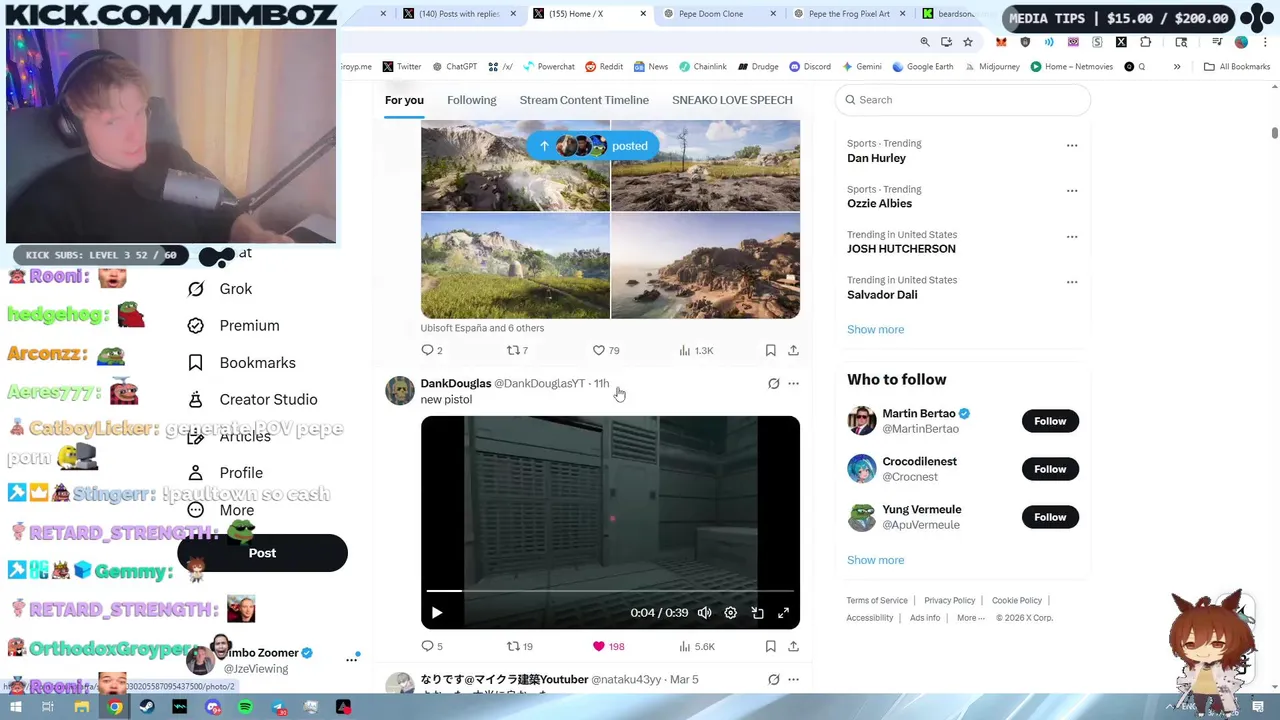The image size is (1280, 720).
Task: Repost DankDouglas post with 19 reposts
Action: pos(519,647)
